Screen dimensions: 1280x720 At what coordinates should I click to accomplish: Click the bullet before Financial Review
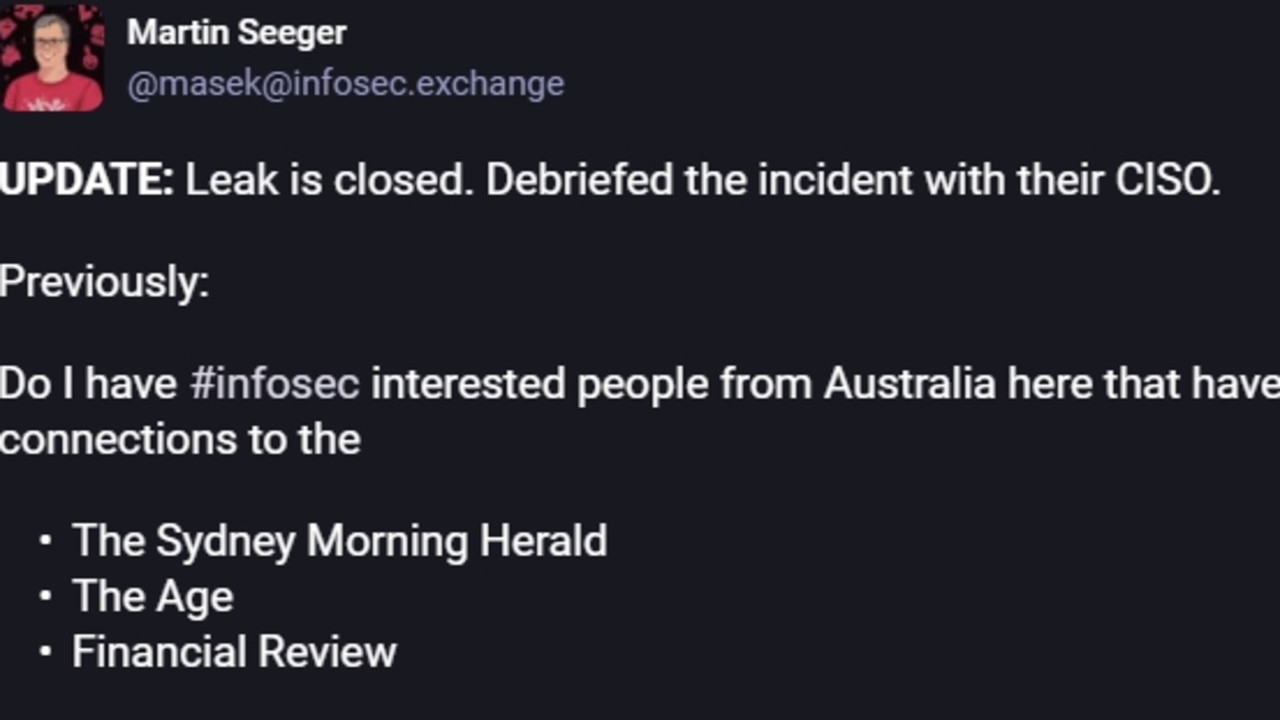tap(45, 654)
